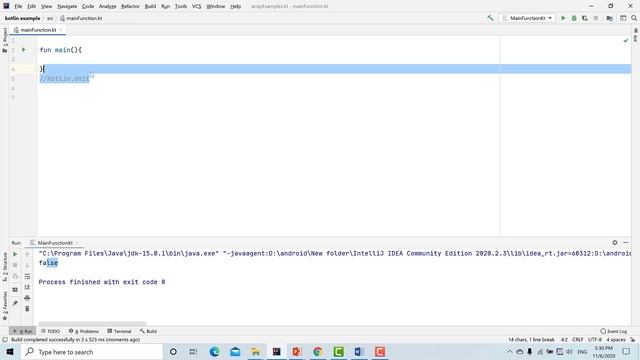Open the Problems tool window
This screenshot has width=640, height=360.
point(84,331)
